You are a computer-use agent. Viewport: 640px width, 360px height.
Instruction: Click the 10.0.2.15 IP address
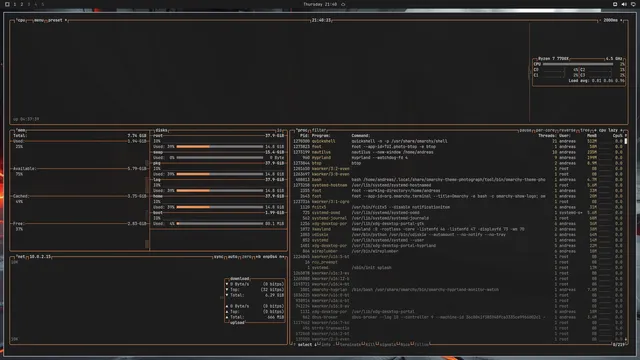[40, 257]
